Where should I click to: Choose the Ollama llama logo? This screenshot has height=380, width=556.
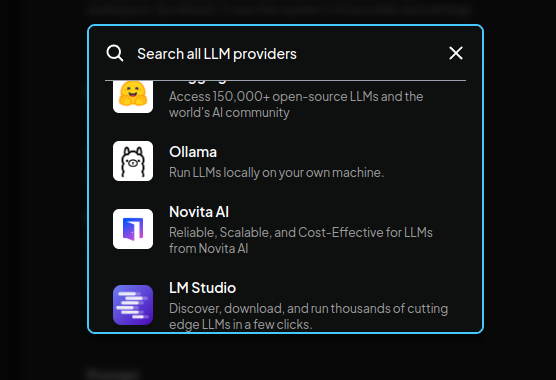[133, 161]
